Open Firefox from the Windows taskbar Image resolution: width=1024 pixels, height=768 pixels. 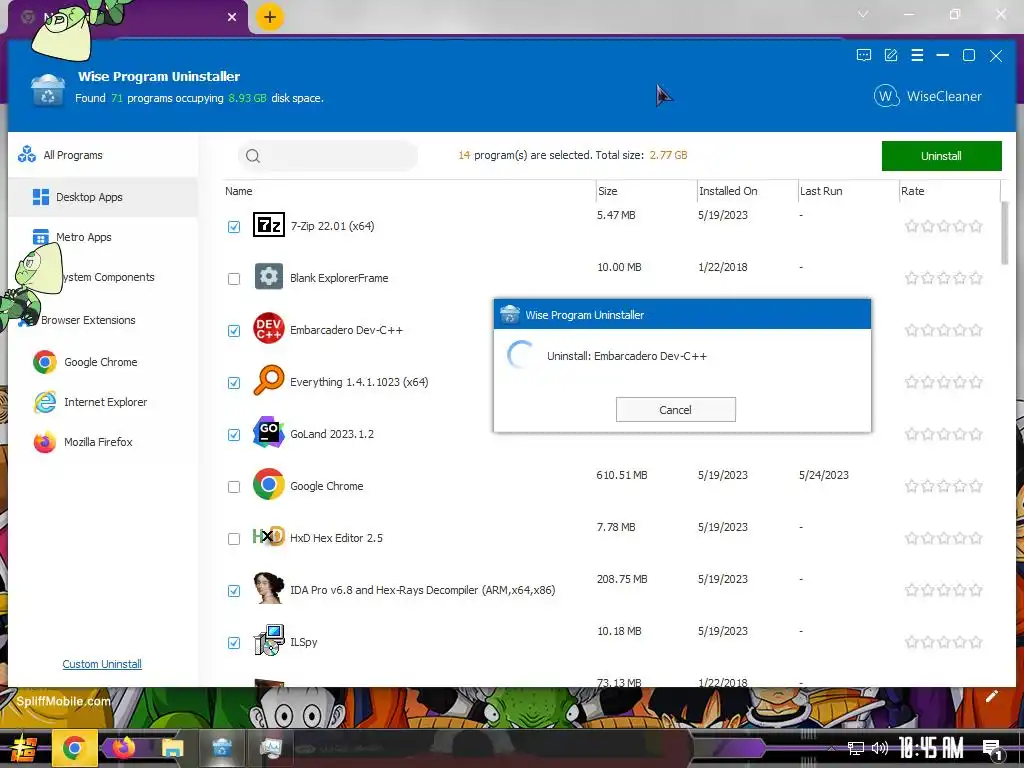[x=123, y=748]
